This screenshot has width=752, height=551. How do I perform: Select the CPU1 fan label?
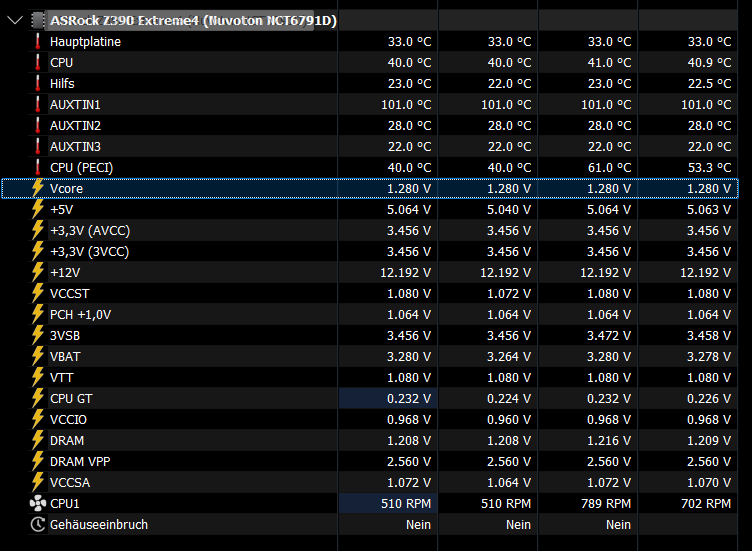click(65, 504)
